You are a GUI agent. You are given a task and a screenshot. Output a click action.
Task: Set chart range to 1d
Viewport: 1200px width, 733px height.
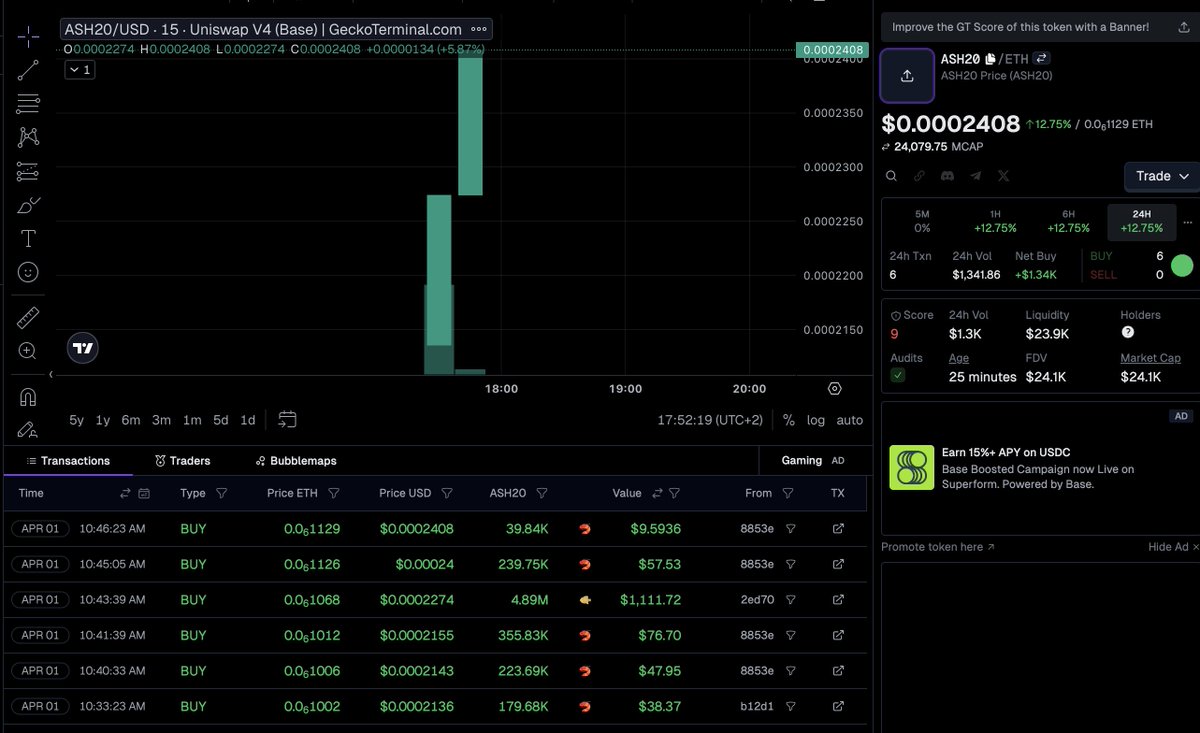click(248, 420)
